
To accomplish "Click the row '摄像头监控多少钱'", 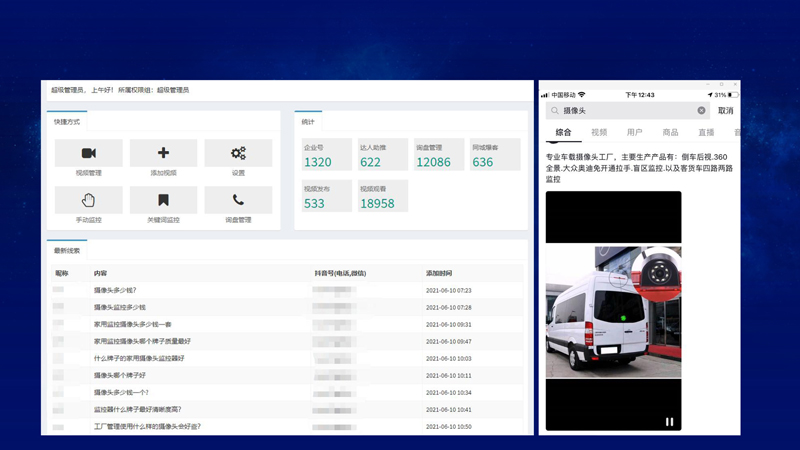I will 120,307.
